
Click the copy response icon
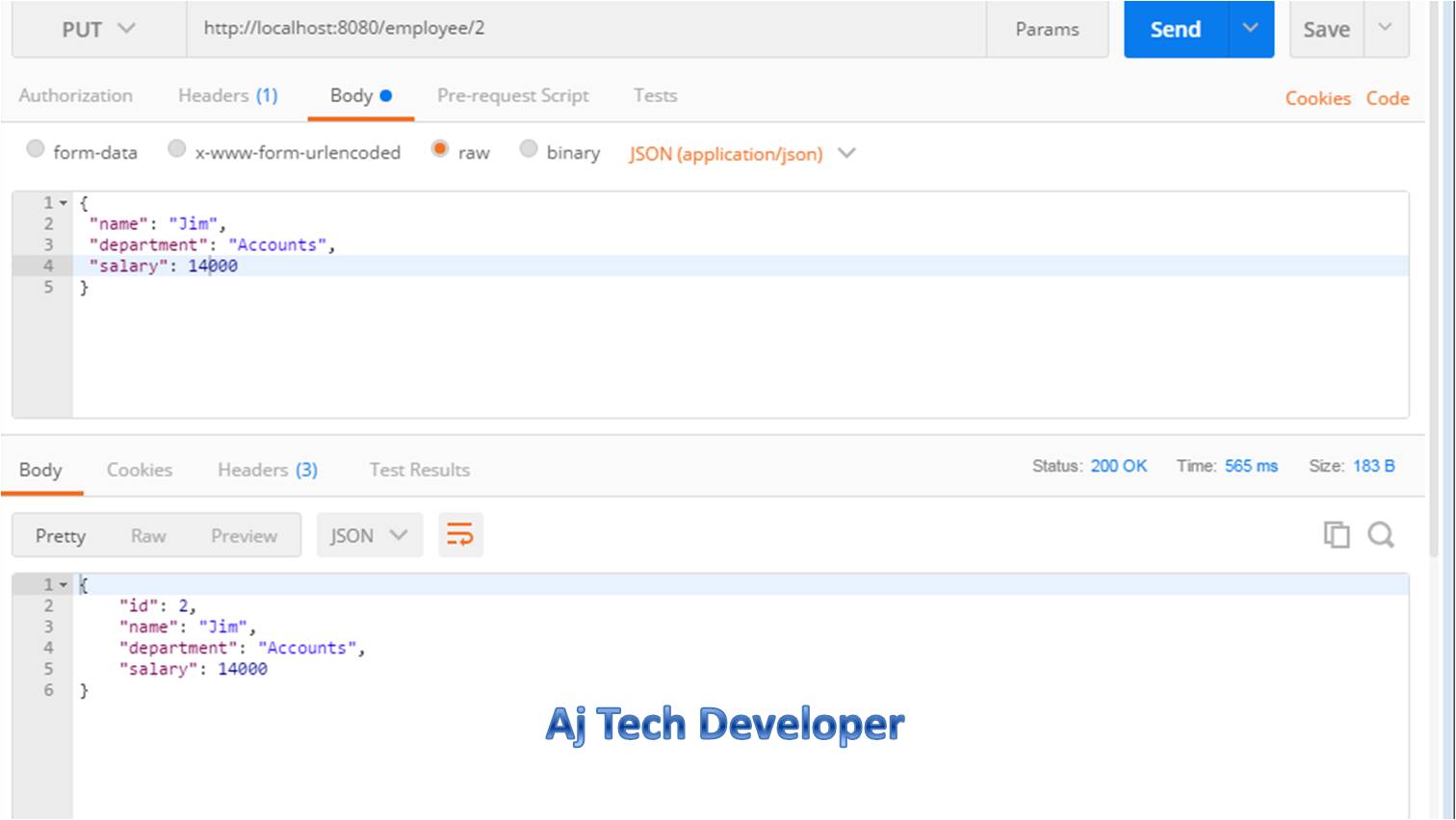coord(1336,535)
